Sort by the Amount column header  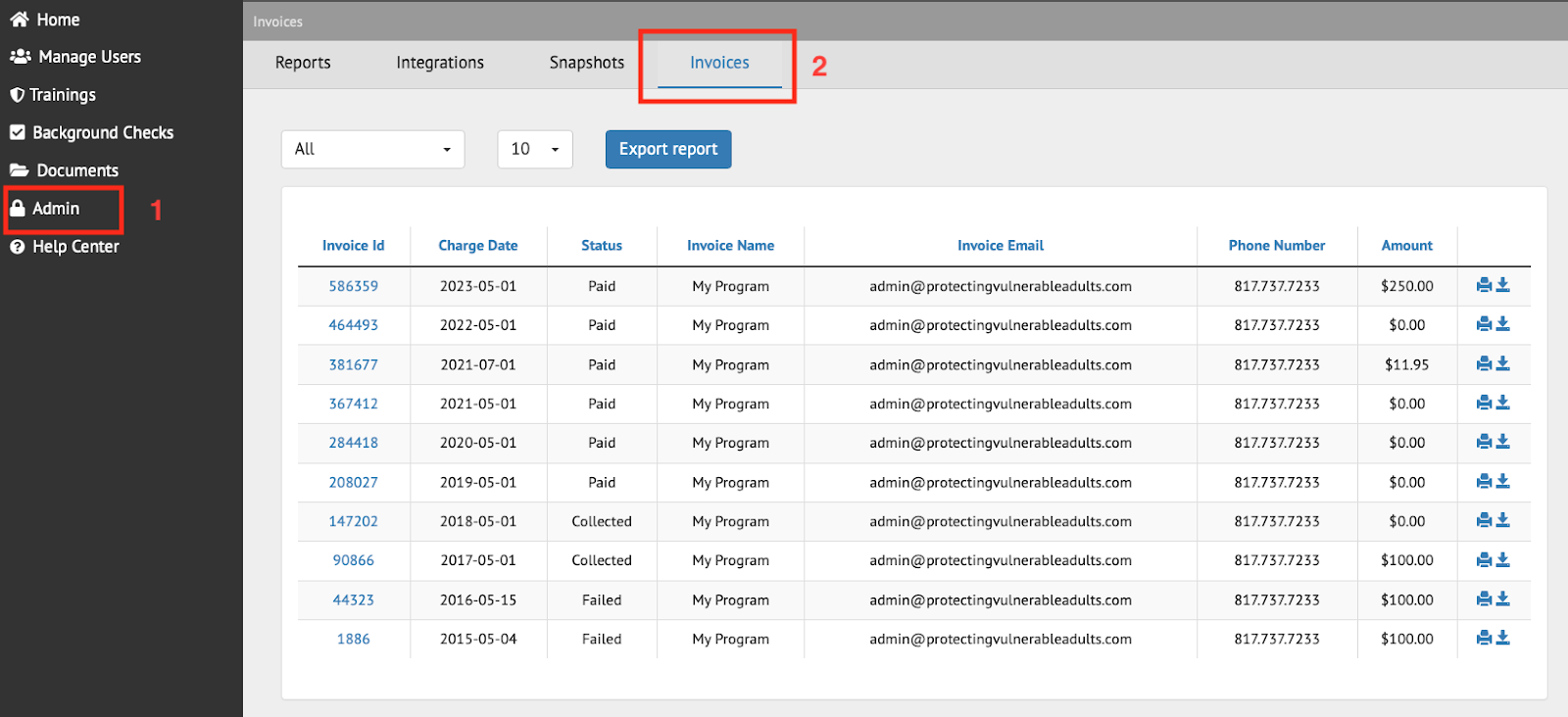1407,246
